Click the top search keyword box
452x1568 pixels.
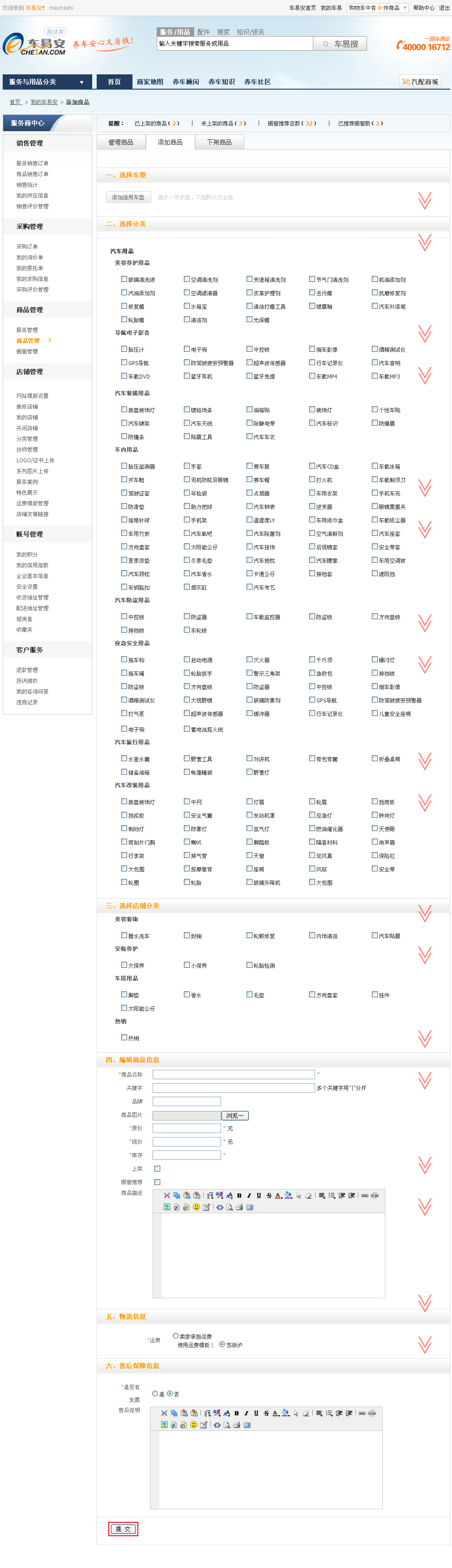(235, 44)
